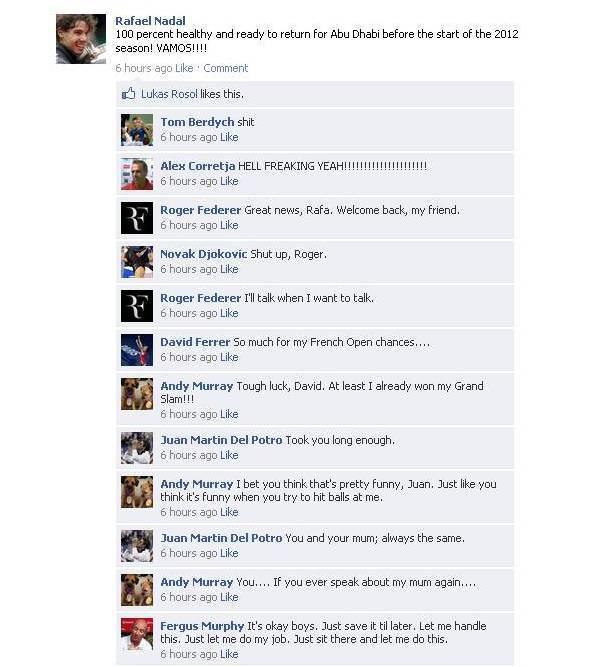Like Novak Djokovic's 'Shut up, Roger' comment

coord(229,269)
